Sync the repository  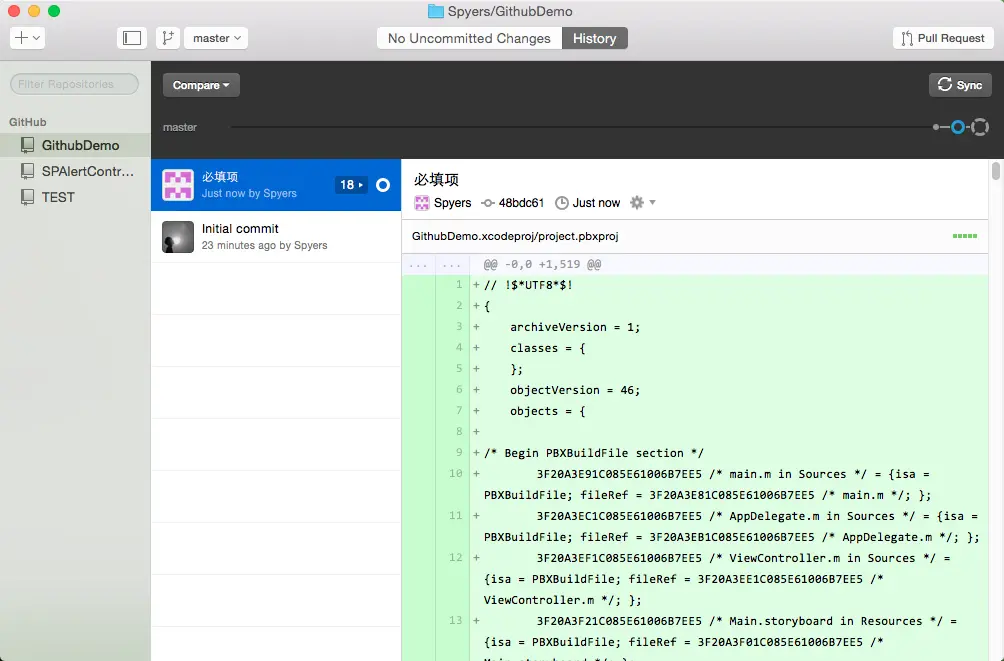pos(960,85)
